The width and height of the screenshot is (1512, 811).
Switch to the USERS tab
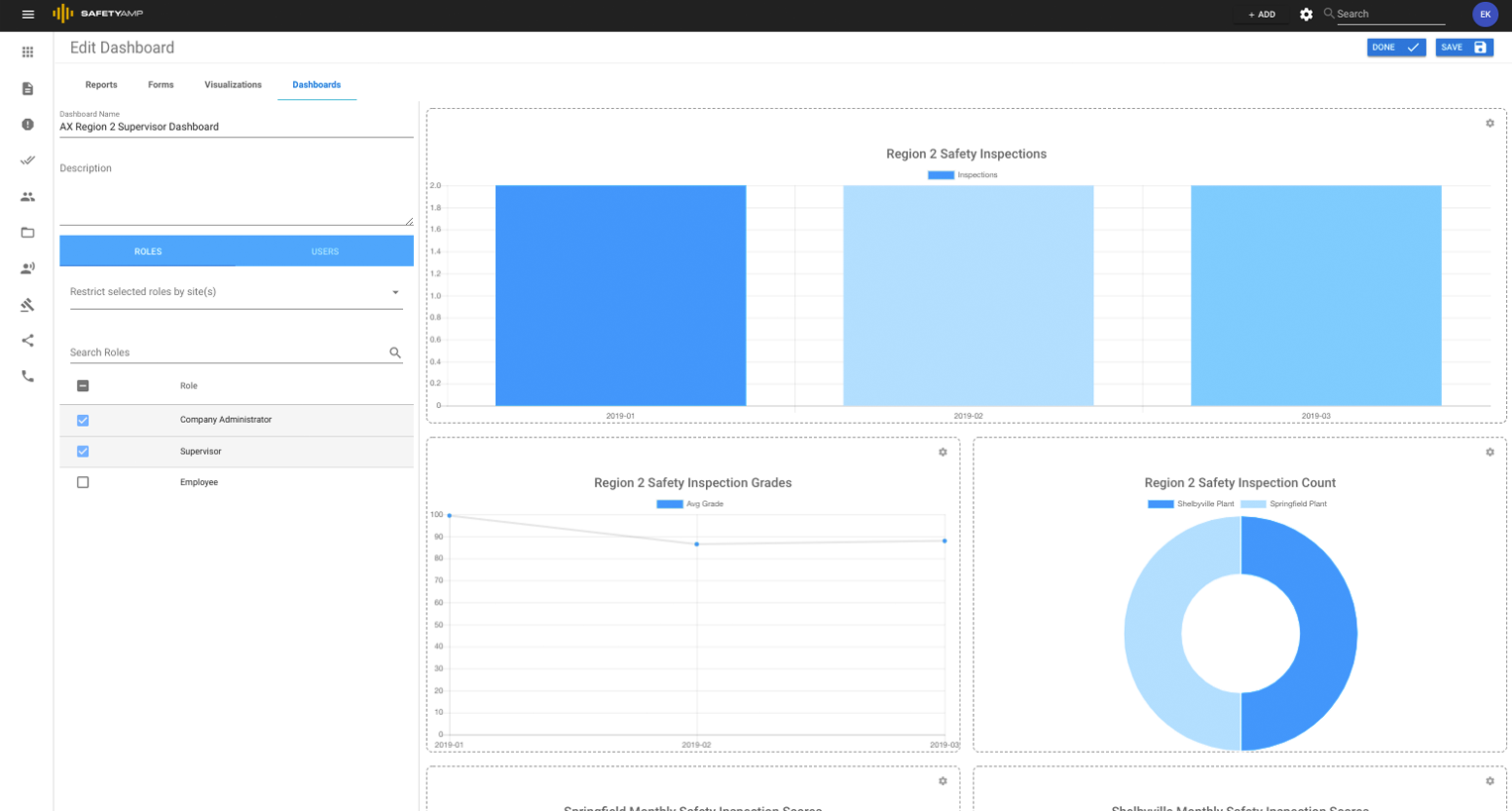324,251
